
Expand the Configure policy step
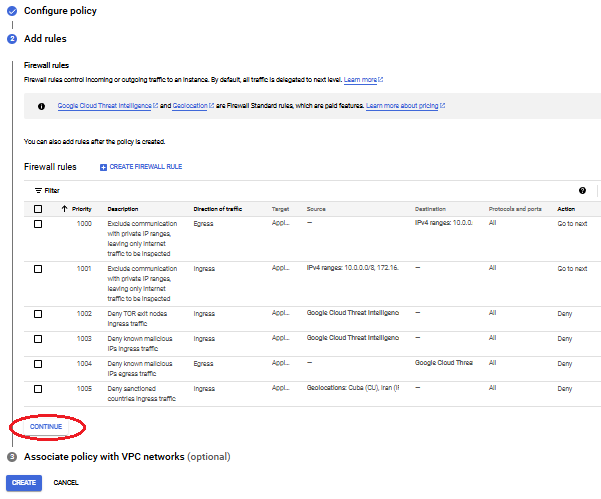tap(61, 10)
